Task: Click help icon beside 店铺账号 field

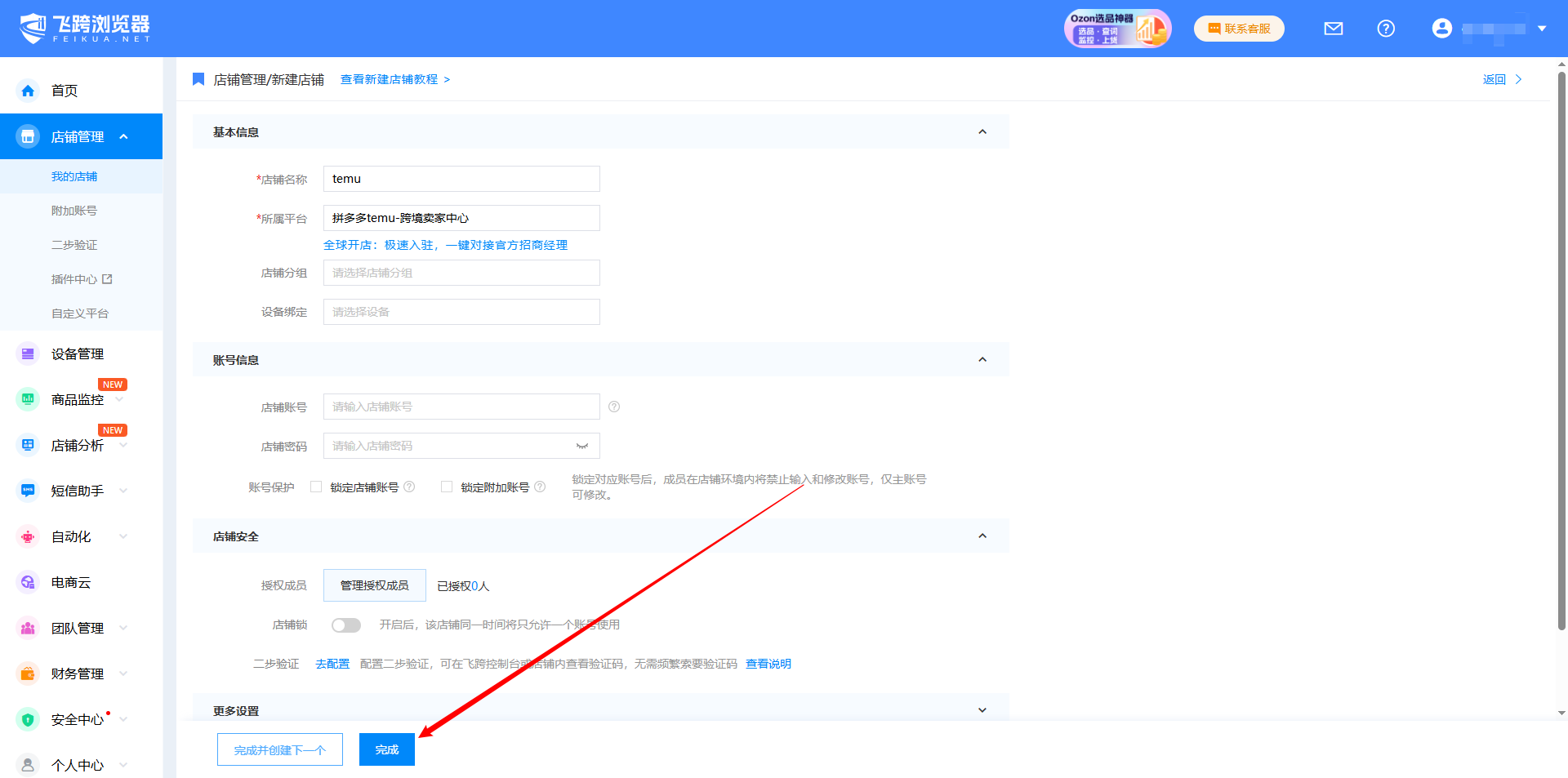Action: click(x=614, y=407)
